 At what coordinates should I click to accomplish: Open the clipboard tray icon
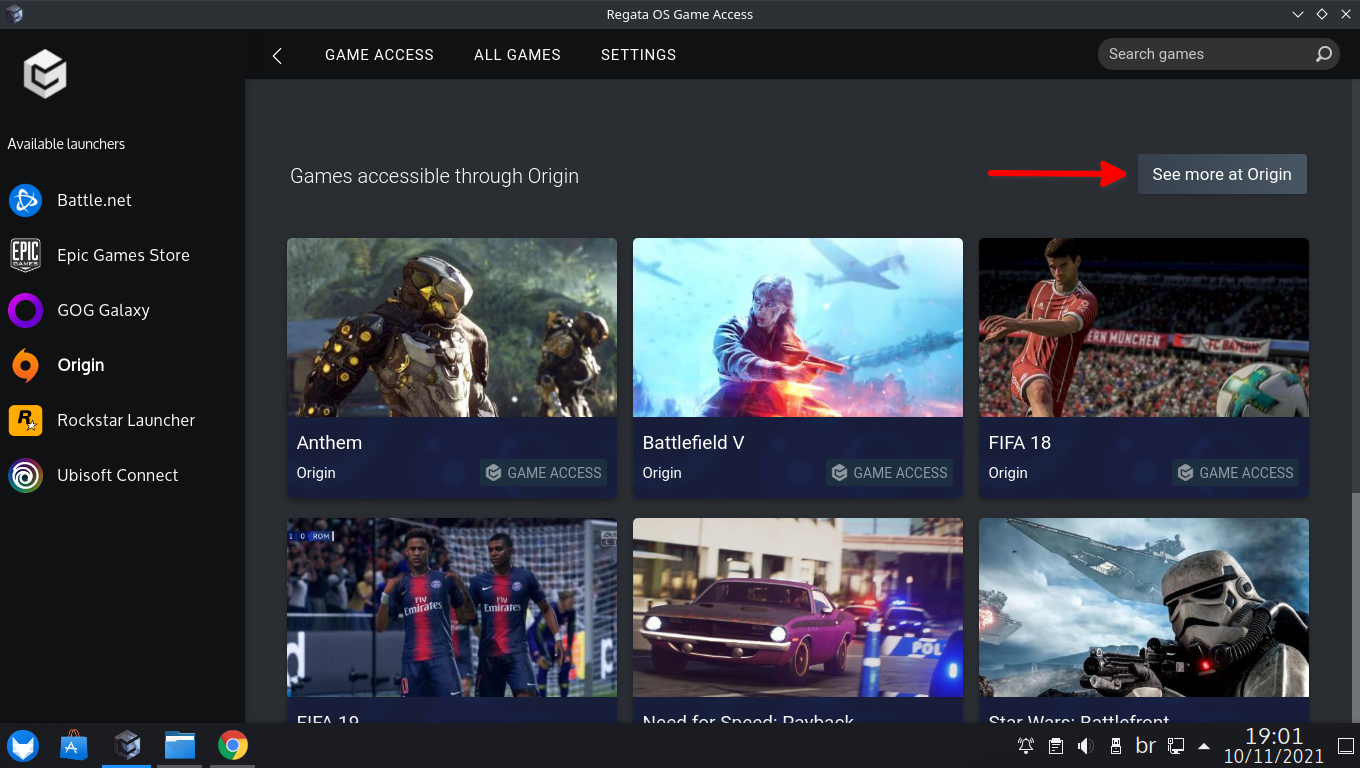click(1056, 746)
